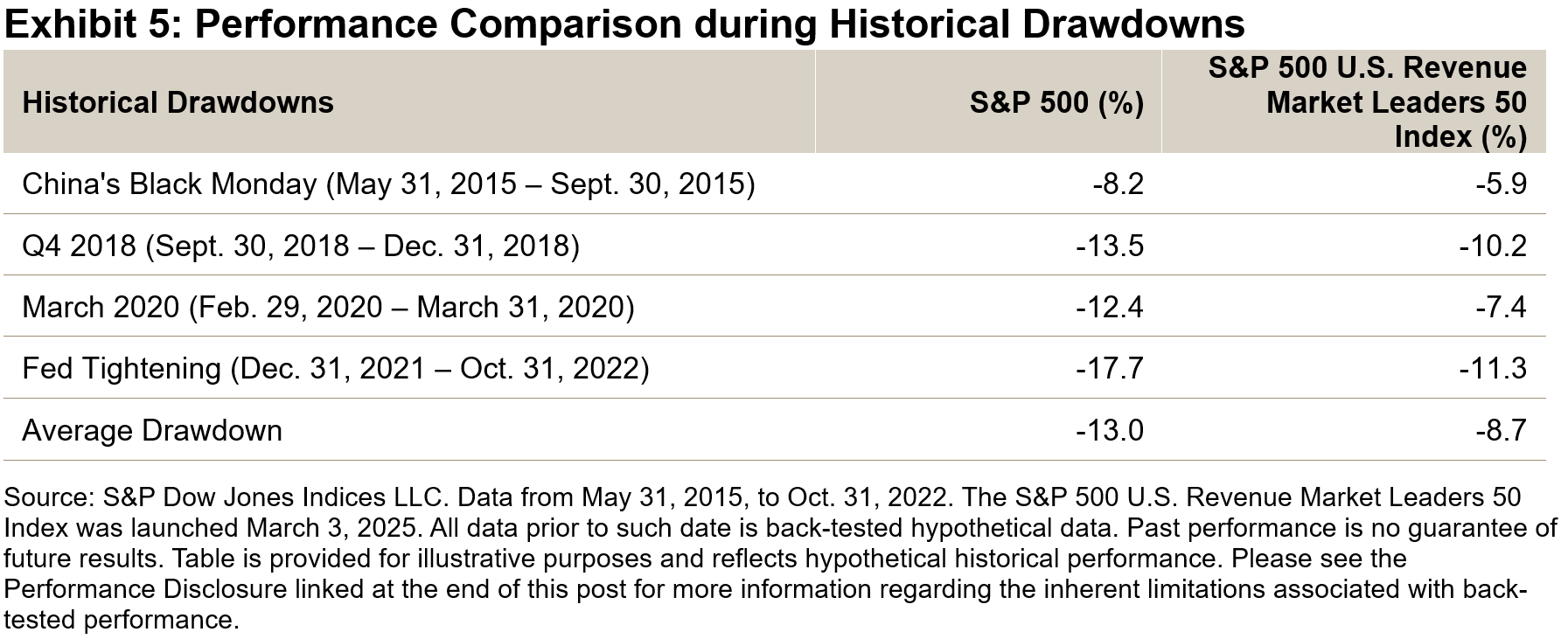The image size is (1568, 639).
Task: Click the -8.7 average Market Leaders value
Action: point(1501,431)
